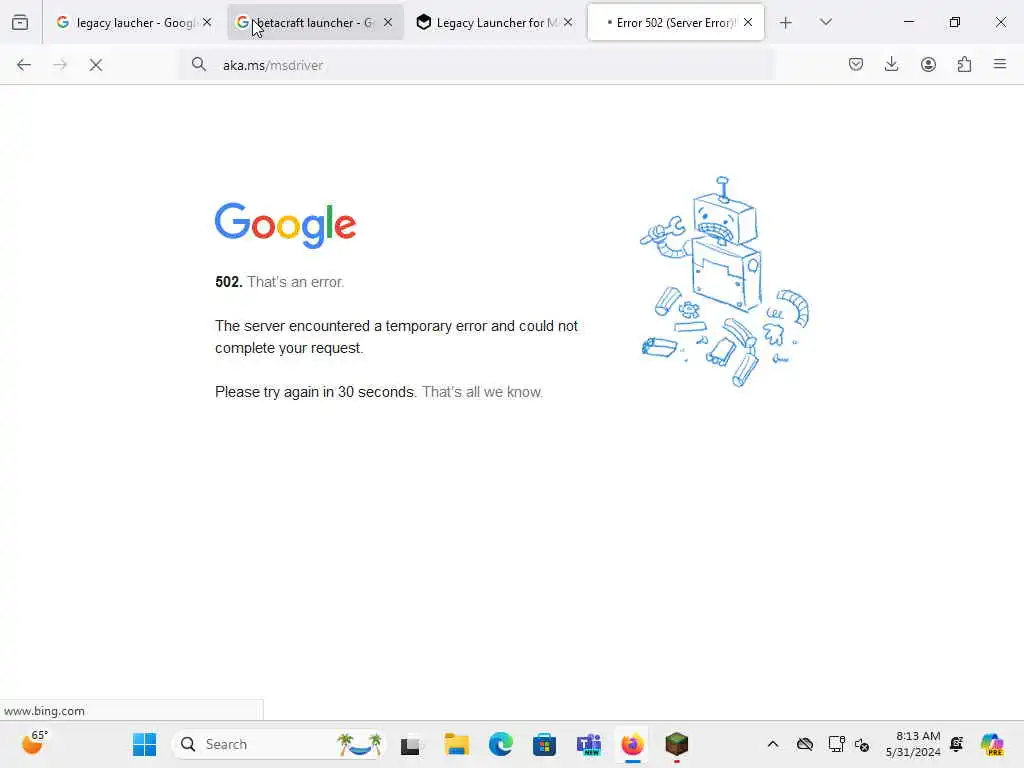Click the broken robot illustration

724,281
